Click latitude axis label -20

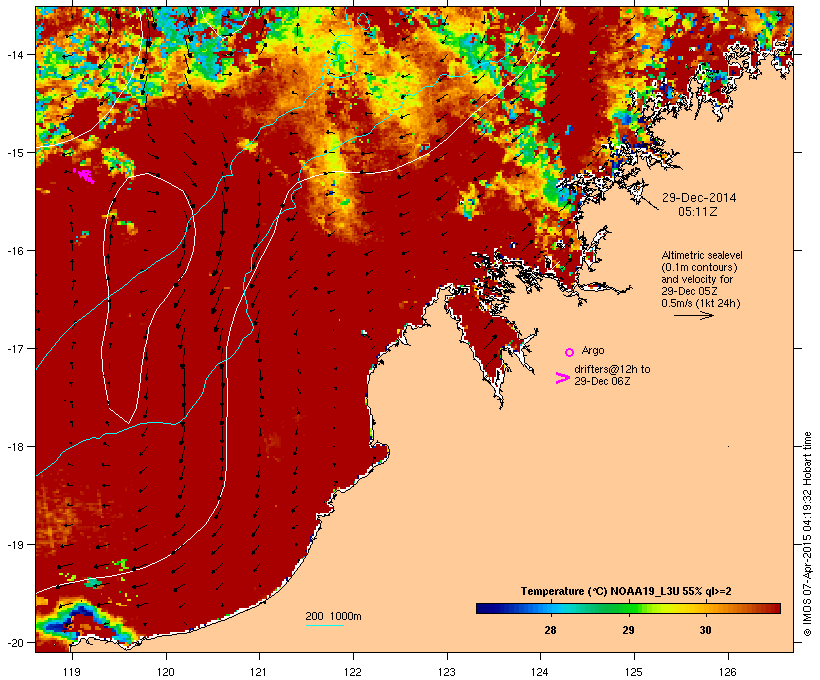tap(14, 642)
